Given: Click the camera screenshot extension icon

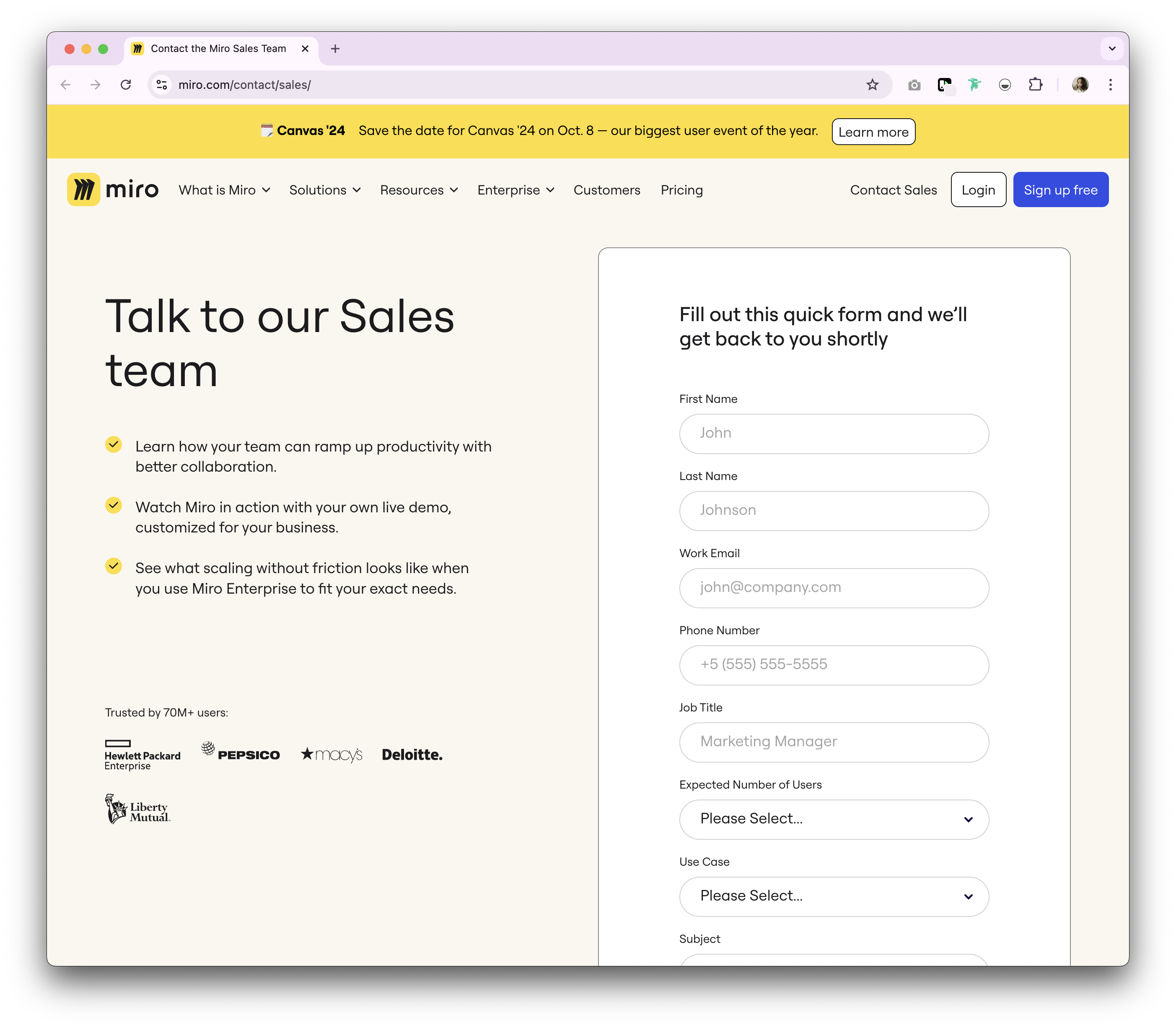Looking at the screenshot, I should [x=914, y=85].
